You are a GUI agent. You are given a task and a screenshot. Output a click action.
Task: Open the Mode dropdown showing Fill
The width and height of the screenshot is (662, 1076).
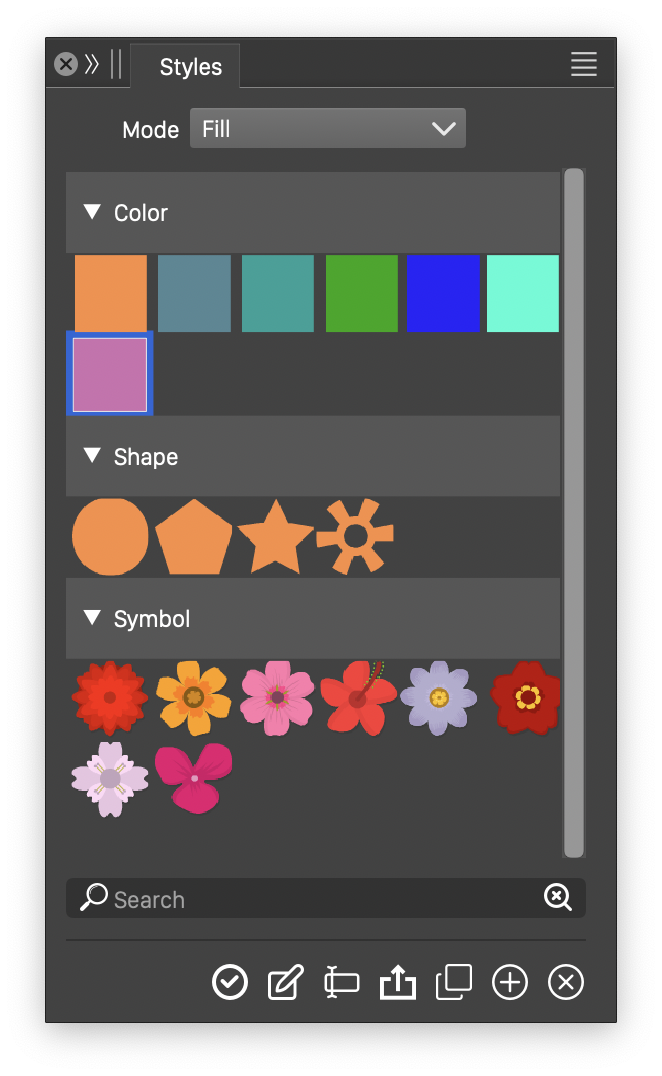[x=328, y=129]
